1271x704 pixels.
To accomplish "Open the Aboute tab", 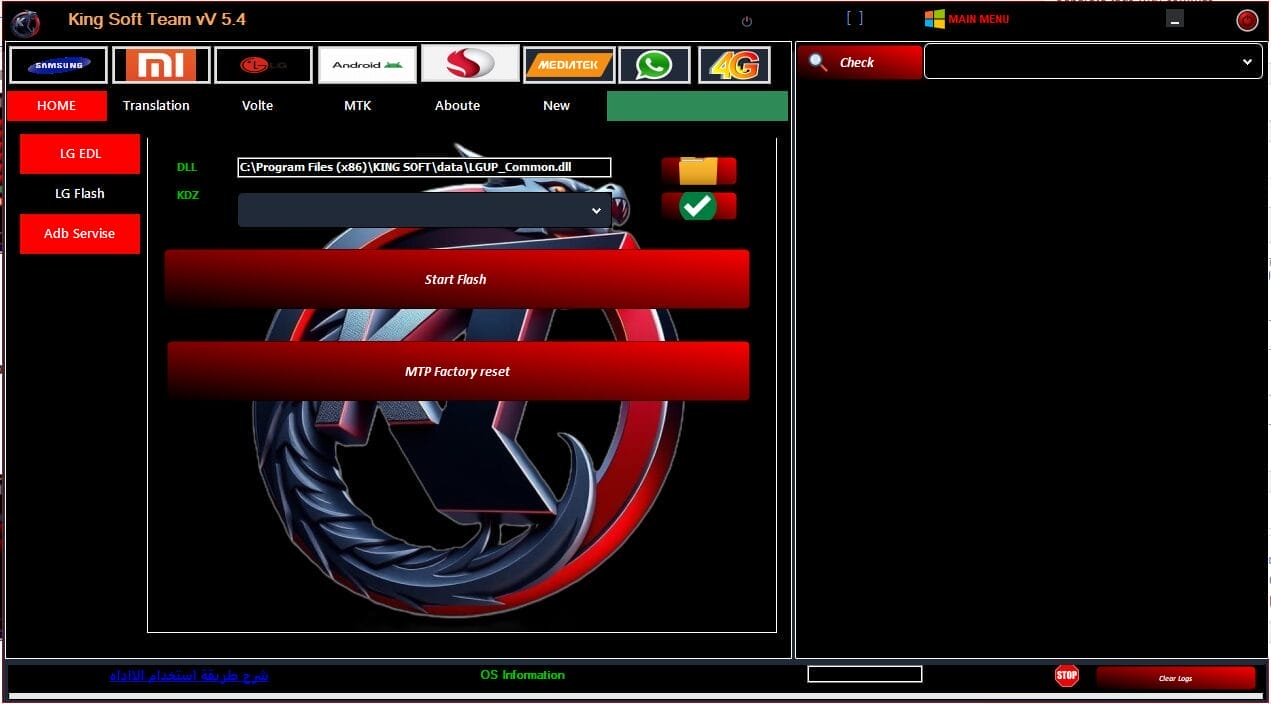I will 457,105.
